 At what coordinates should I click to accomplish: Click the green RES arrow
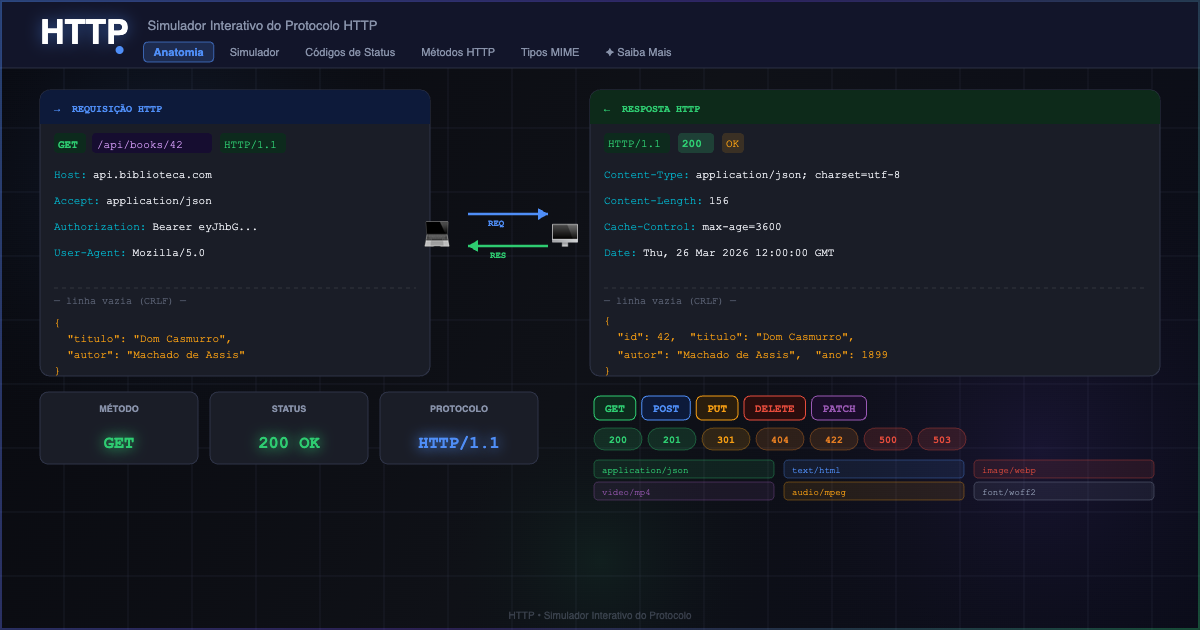pos(508,246)
